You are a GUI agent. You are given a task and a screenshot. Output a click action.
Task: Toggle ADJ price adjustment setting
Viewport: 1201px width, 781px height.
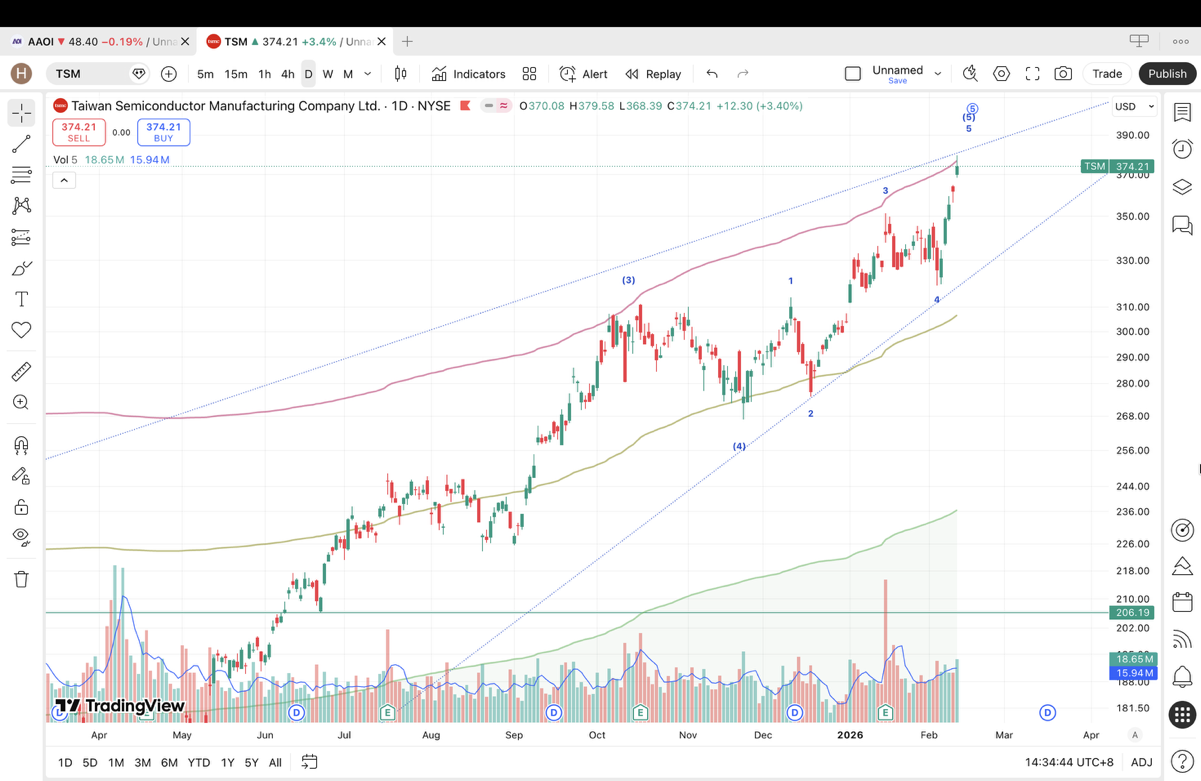[1141, 762]
